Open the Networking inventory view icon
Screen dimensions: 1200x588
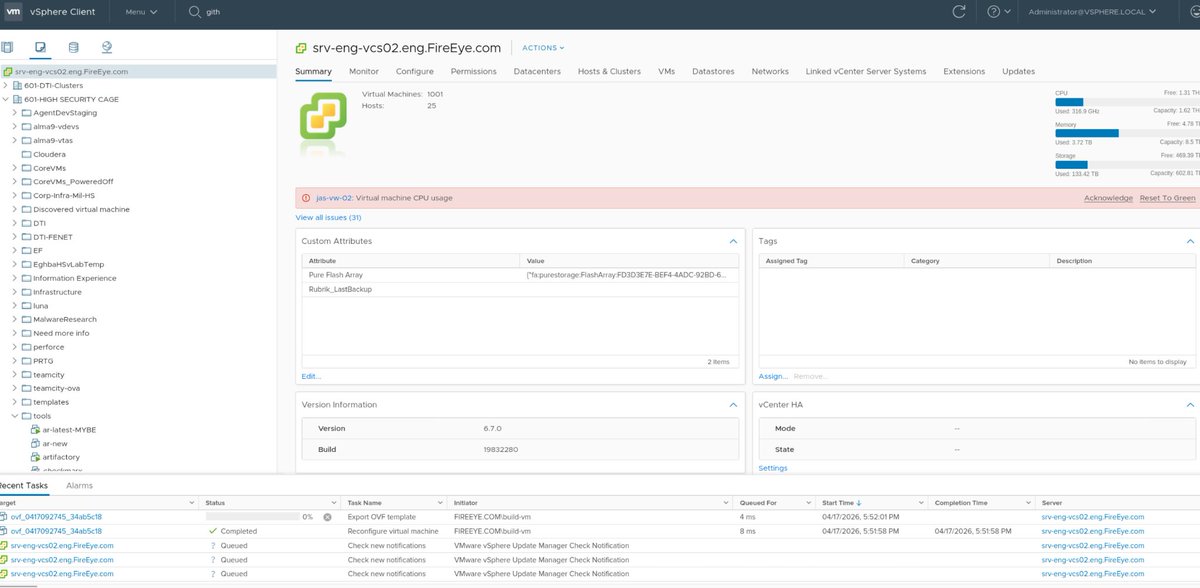(x=107, y=47)
